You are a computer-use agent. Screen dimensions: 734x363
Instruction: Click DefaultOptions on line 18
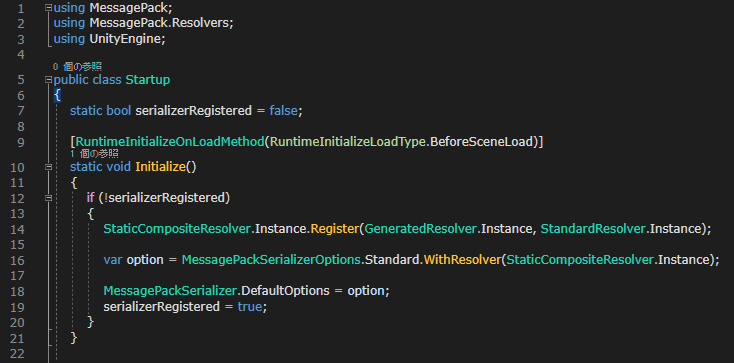[286, 291]
